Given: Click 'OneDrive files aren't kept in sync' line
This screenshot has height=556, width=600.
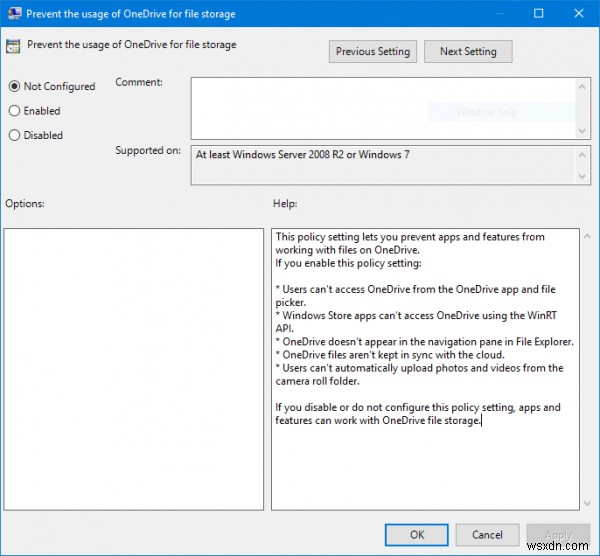Looking at the screenshot, I should pos(390,355).
